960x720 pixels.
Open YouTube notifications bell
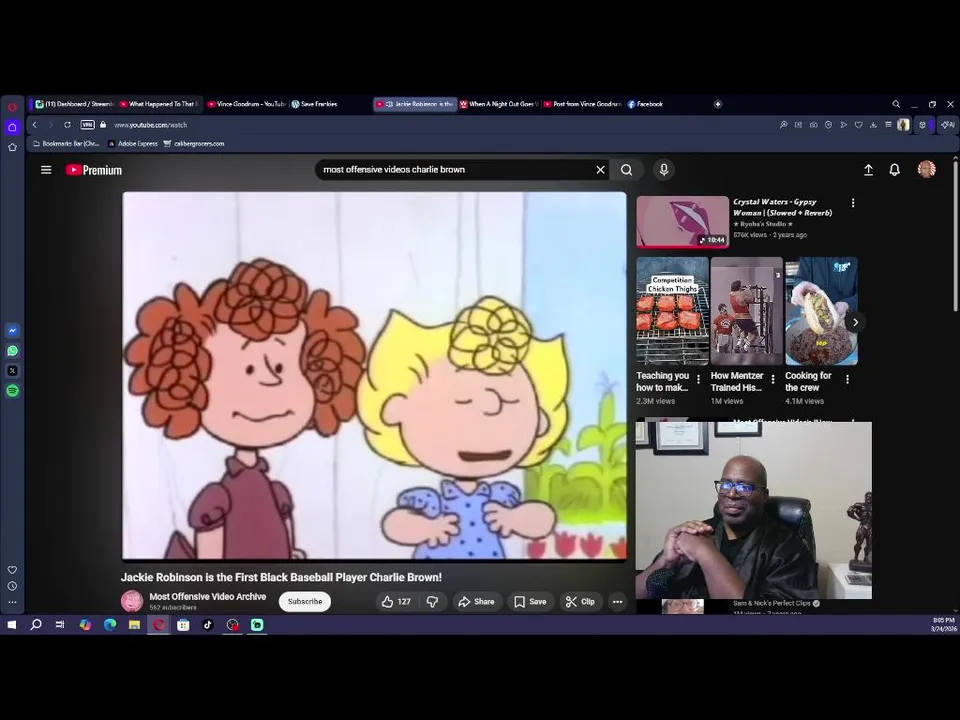point(894,170)
